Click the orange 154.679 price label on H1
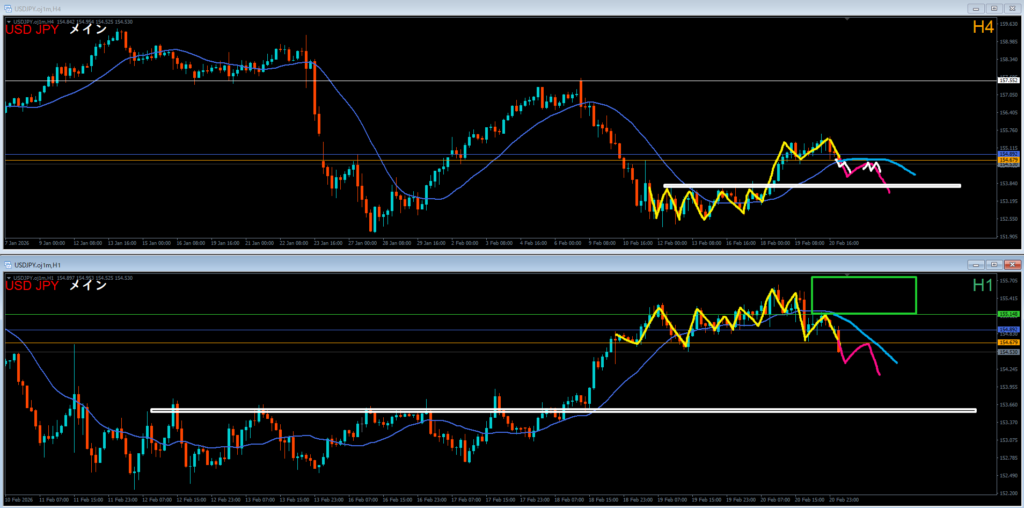The height and width of the screenshot is (508, 1024). pyautogui.click(x=1008, y=343)
